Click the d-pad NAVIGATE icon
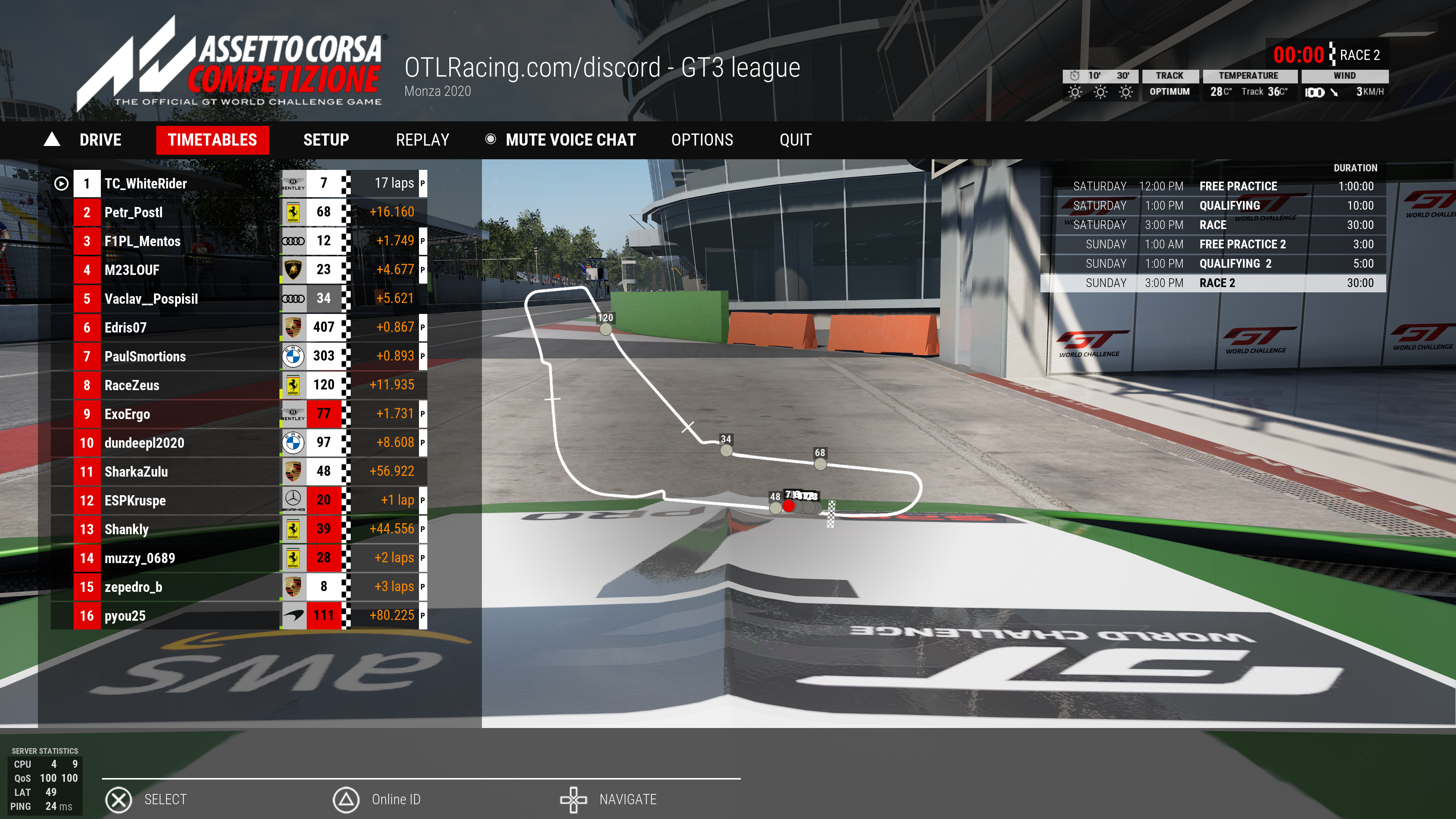 (x=574, y=800)
